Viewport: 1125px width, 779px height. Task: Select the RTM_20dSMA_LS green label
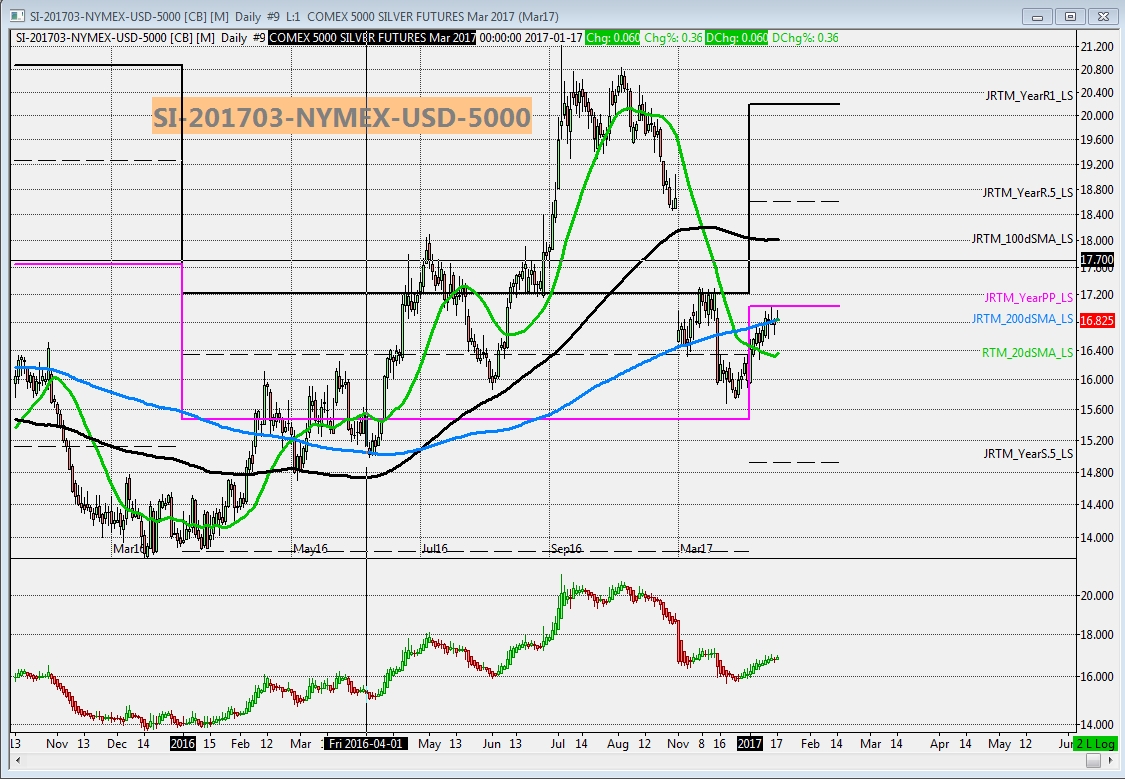tap(1027, 352)
